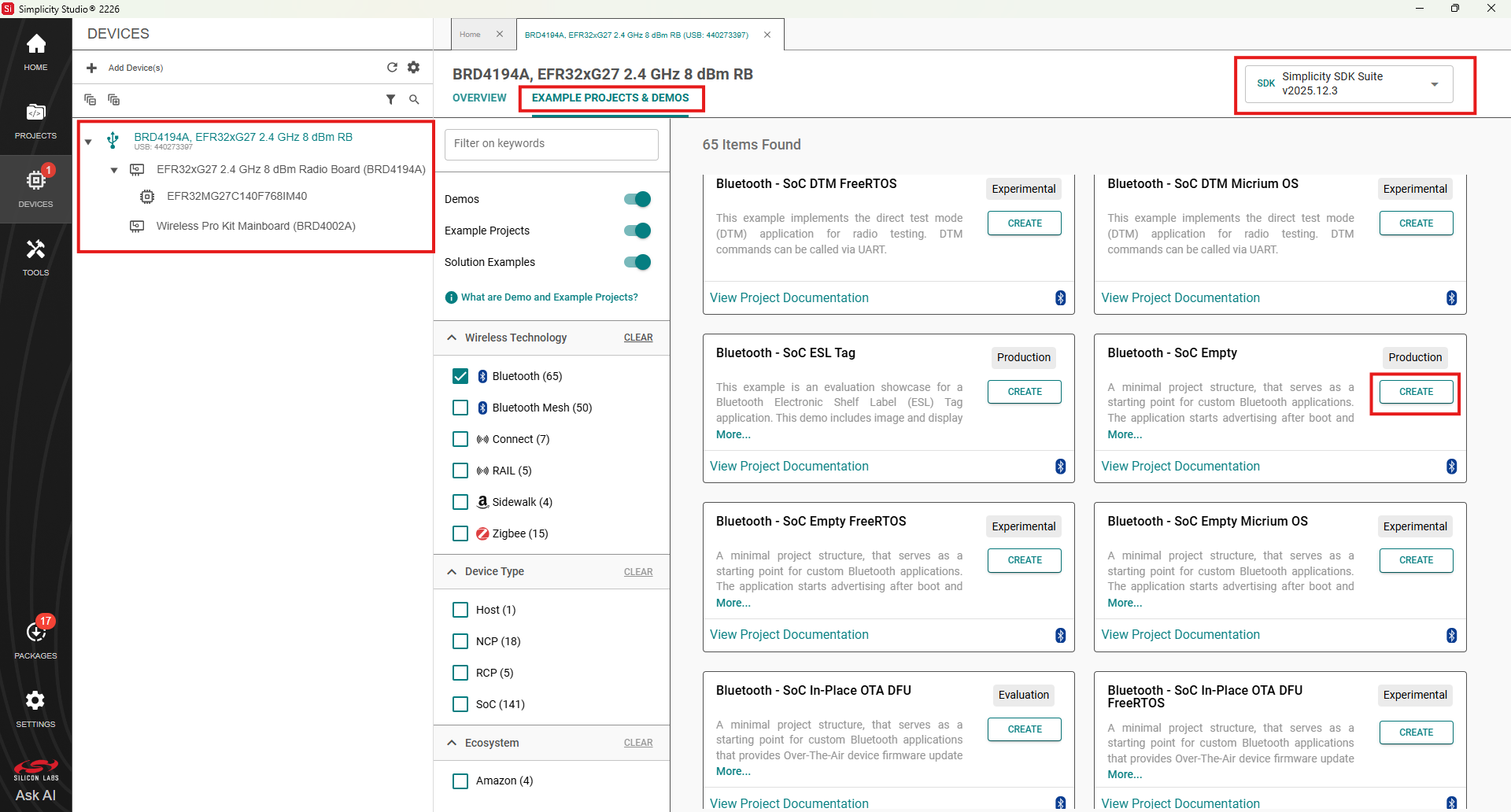Collapse the BRD4194A device tree node
The height and width of the screenshot is (812, 1511).
(x=88, y=142)
